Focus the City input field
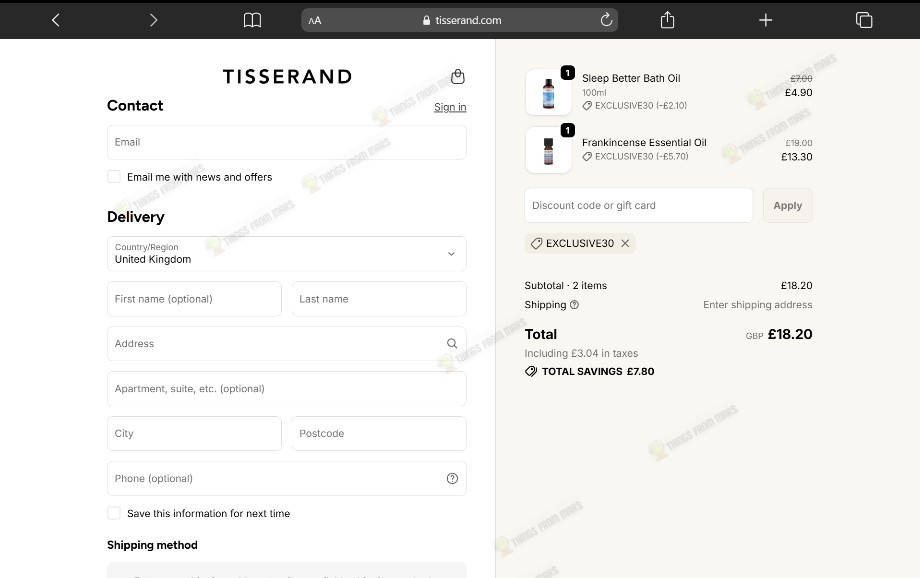The image size is (920, 578). coord(194,433)
